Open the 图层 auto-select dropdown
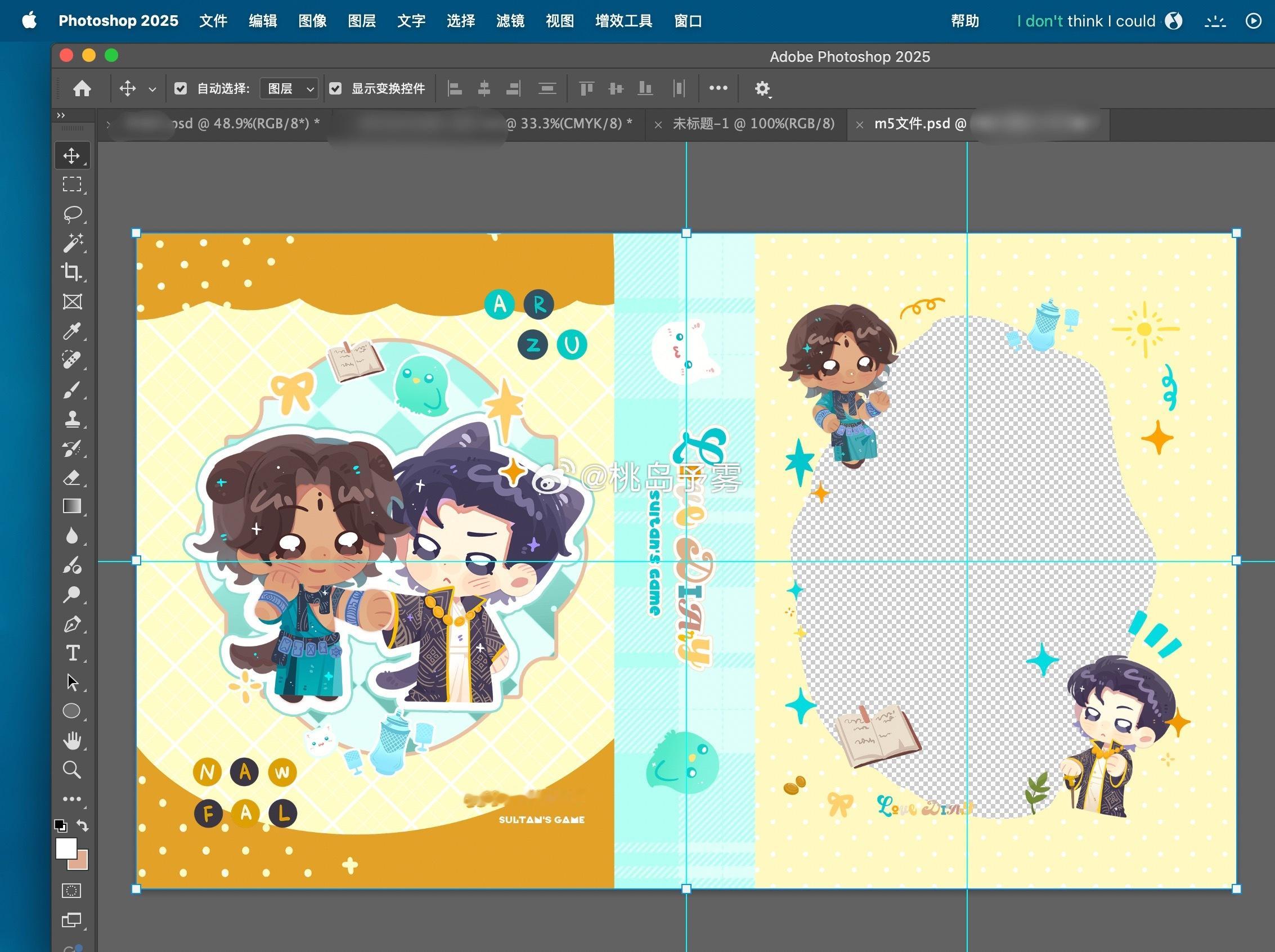 [x=289, y=88]
